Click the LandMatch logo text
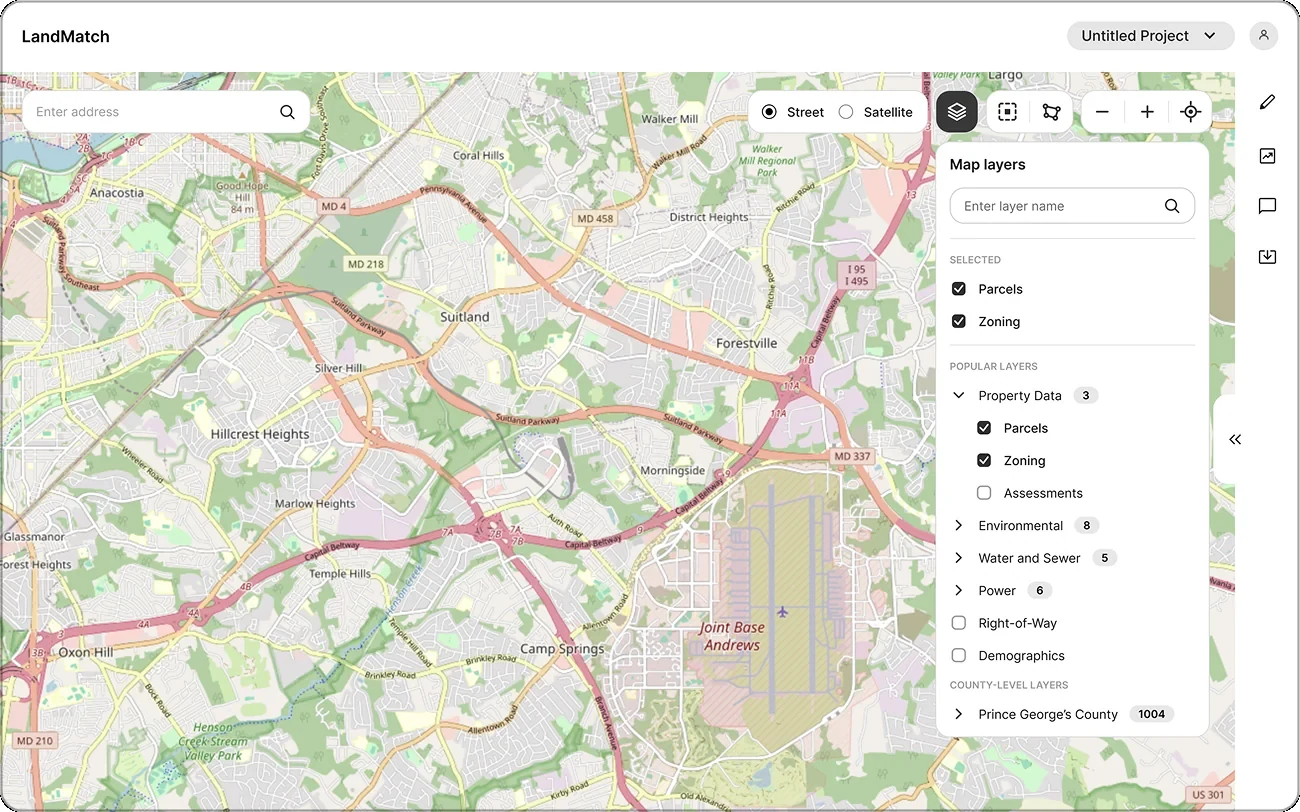Viewport: 1300px width, 812px height. 66,36
